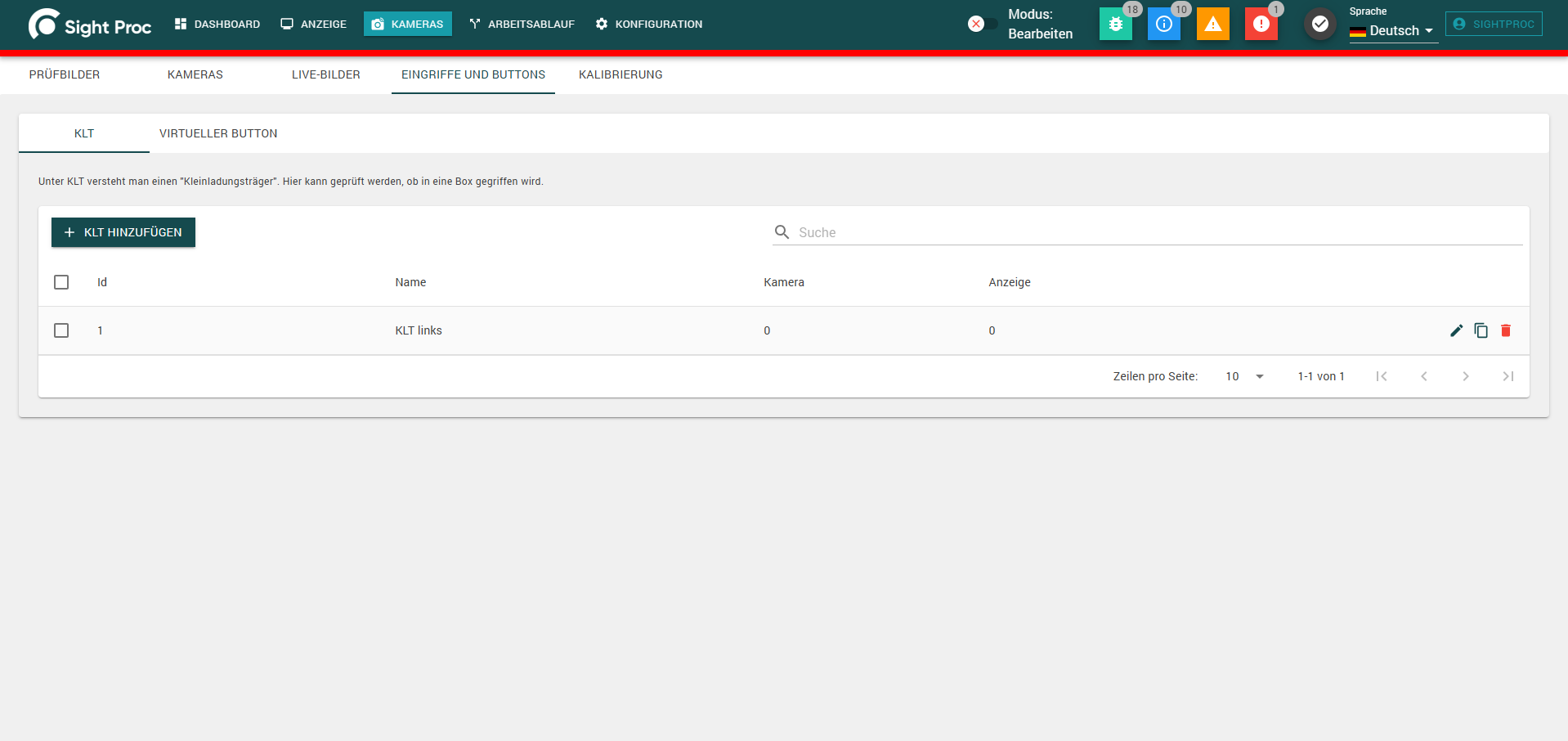Go to previous table page
The width and height of the screenshot is (1568, 741).
1423,376
